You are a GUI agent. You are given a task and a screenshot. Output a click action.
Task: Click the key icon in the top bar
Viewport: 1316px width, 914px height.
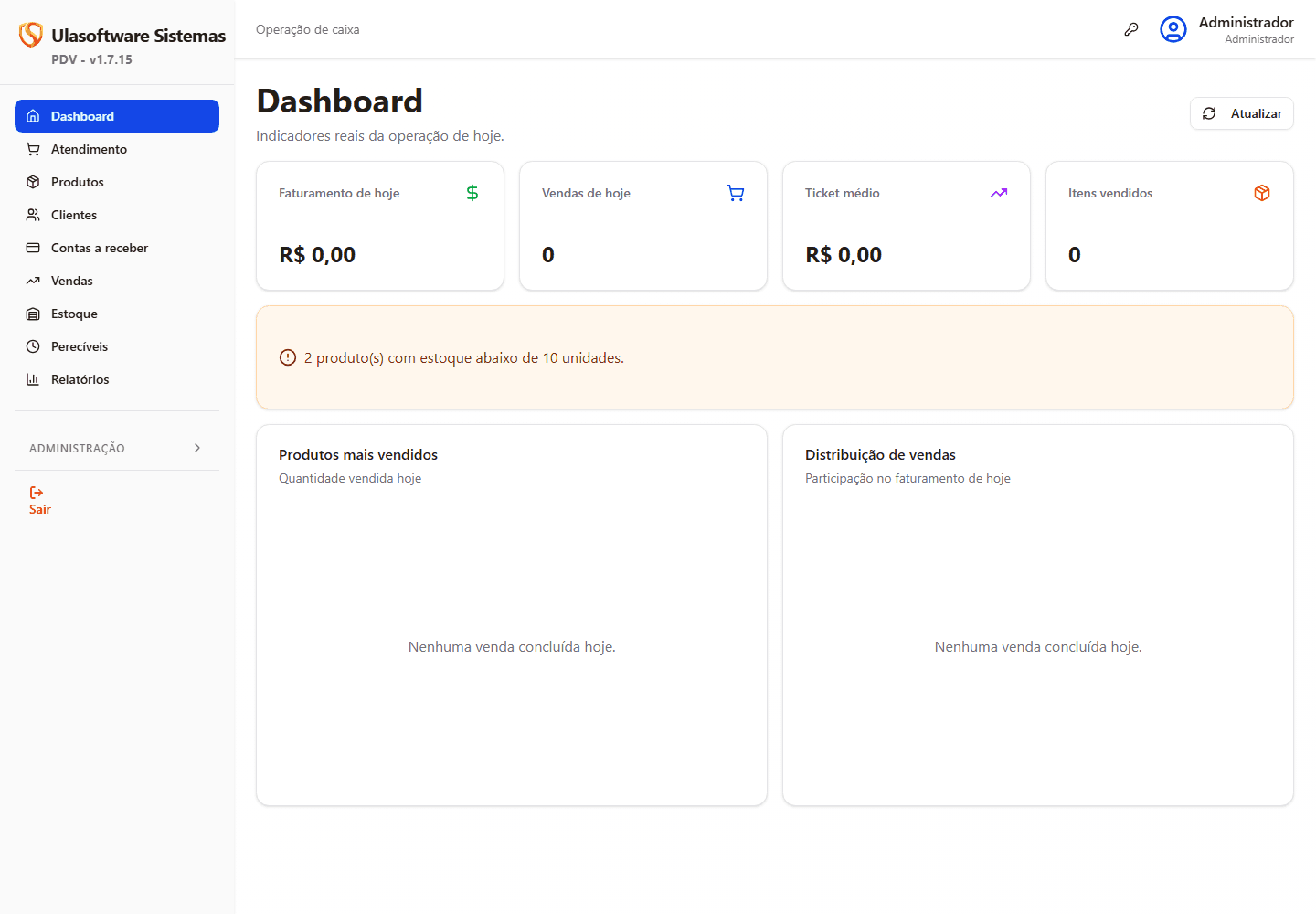coord(1131,29)
